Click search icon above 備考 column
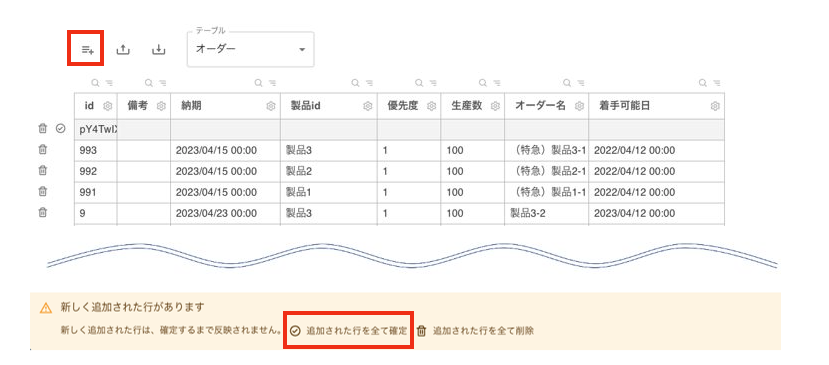Image resolution: width=829 pixels, height=365 pixels. (x=149, y=83)
